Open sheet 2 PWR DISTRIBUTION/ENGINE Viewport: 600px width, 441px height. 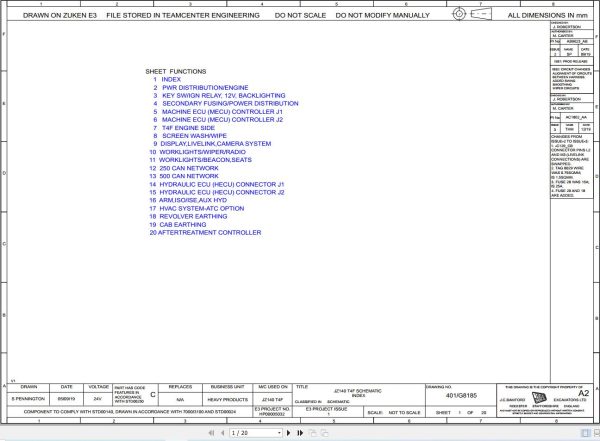point(201,88)
